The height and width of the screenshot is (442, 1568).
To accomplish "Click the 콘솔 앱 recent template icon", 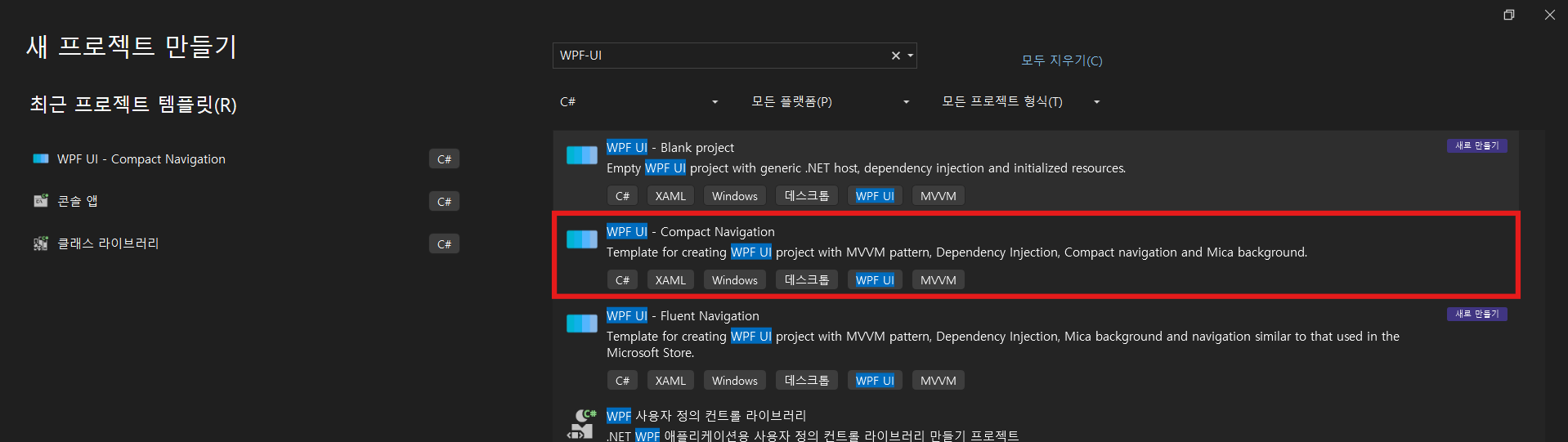I will click(41, 201).
